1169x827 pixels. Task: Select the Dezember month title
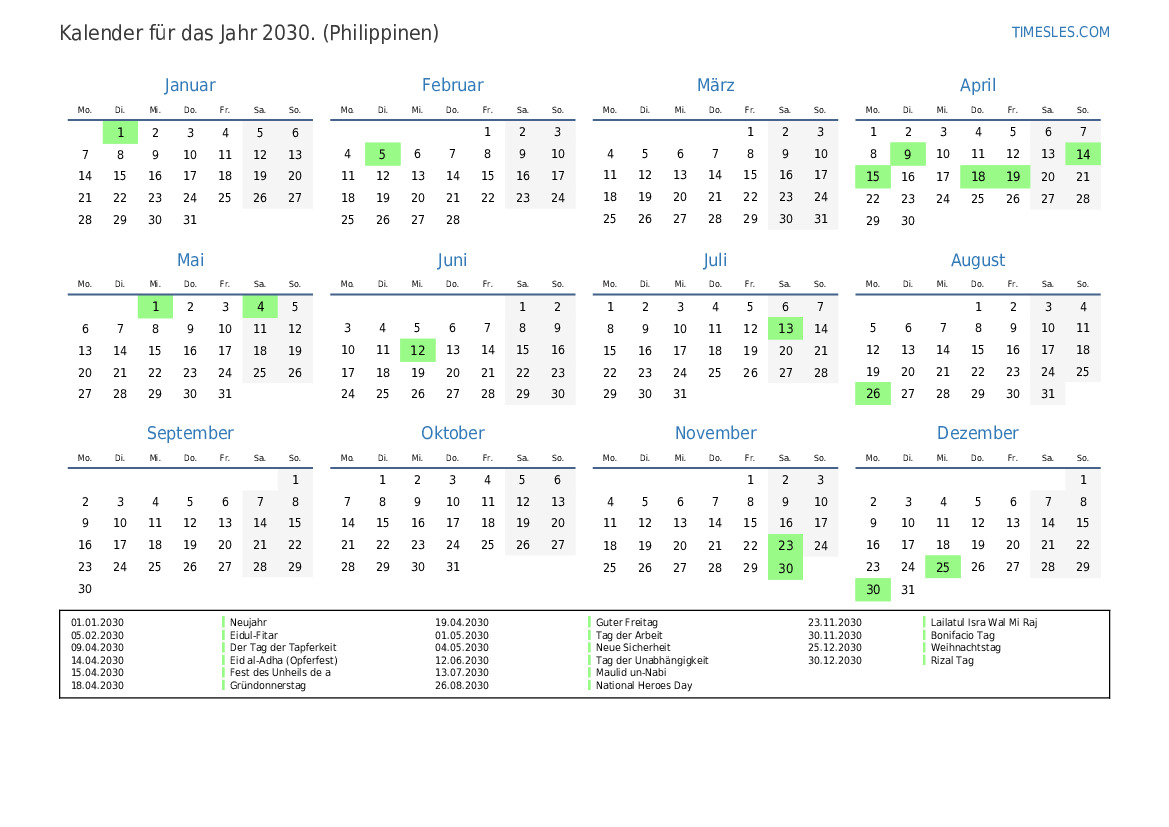977,433
